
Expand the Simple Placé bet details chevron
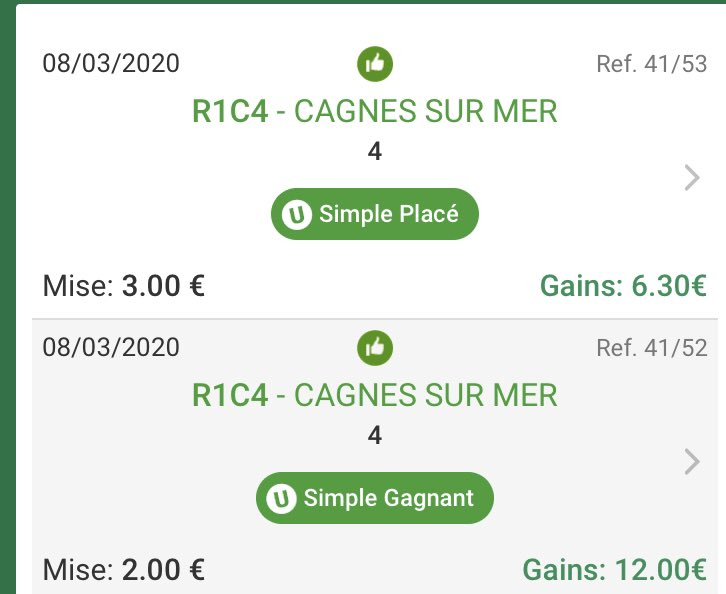[691, 178]
